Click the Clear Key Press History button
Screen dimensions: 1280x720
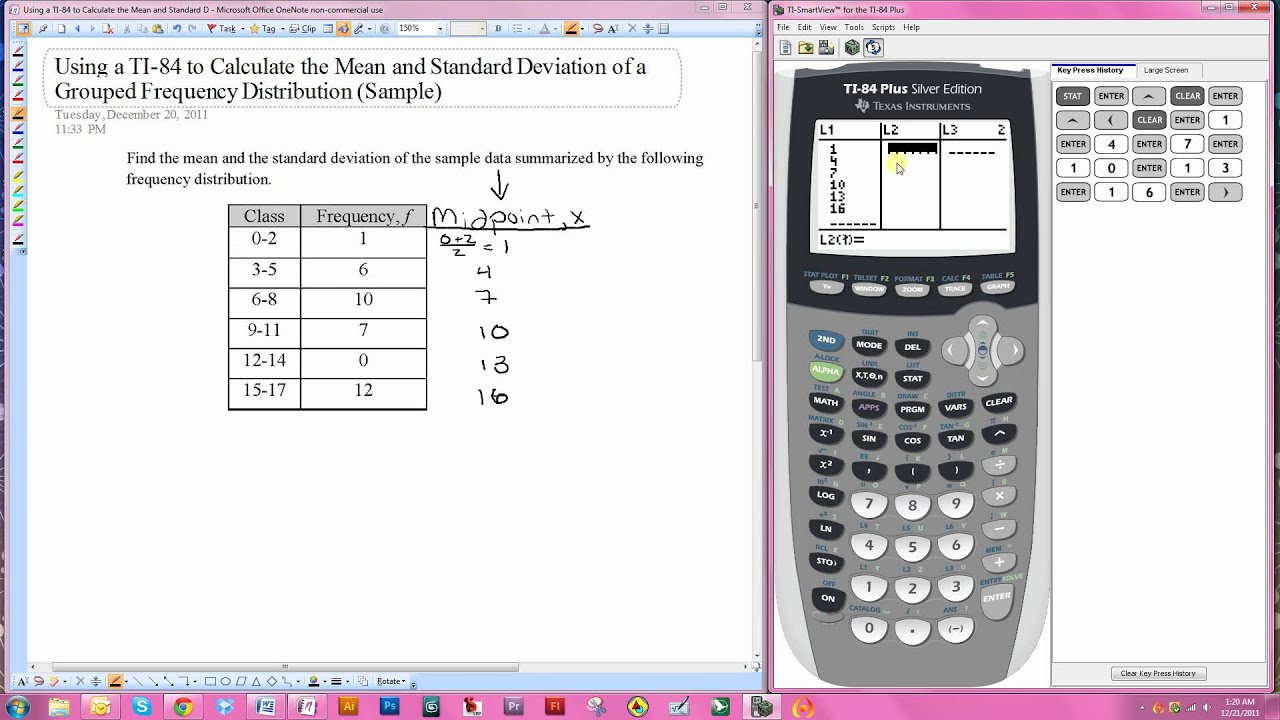pos(1158,673)
